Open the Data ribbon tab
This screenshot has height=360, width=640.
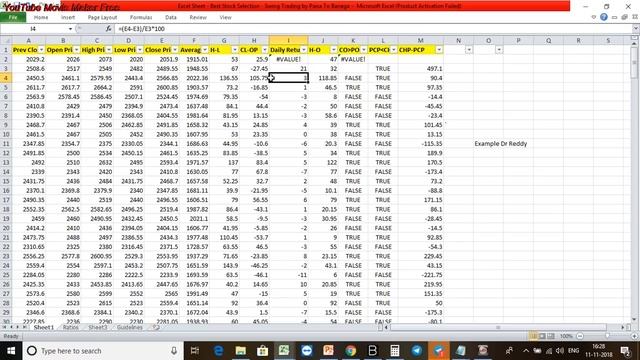171,17
